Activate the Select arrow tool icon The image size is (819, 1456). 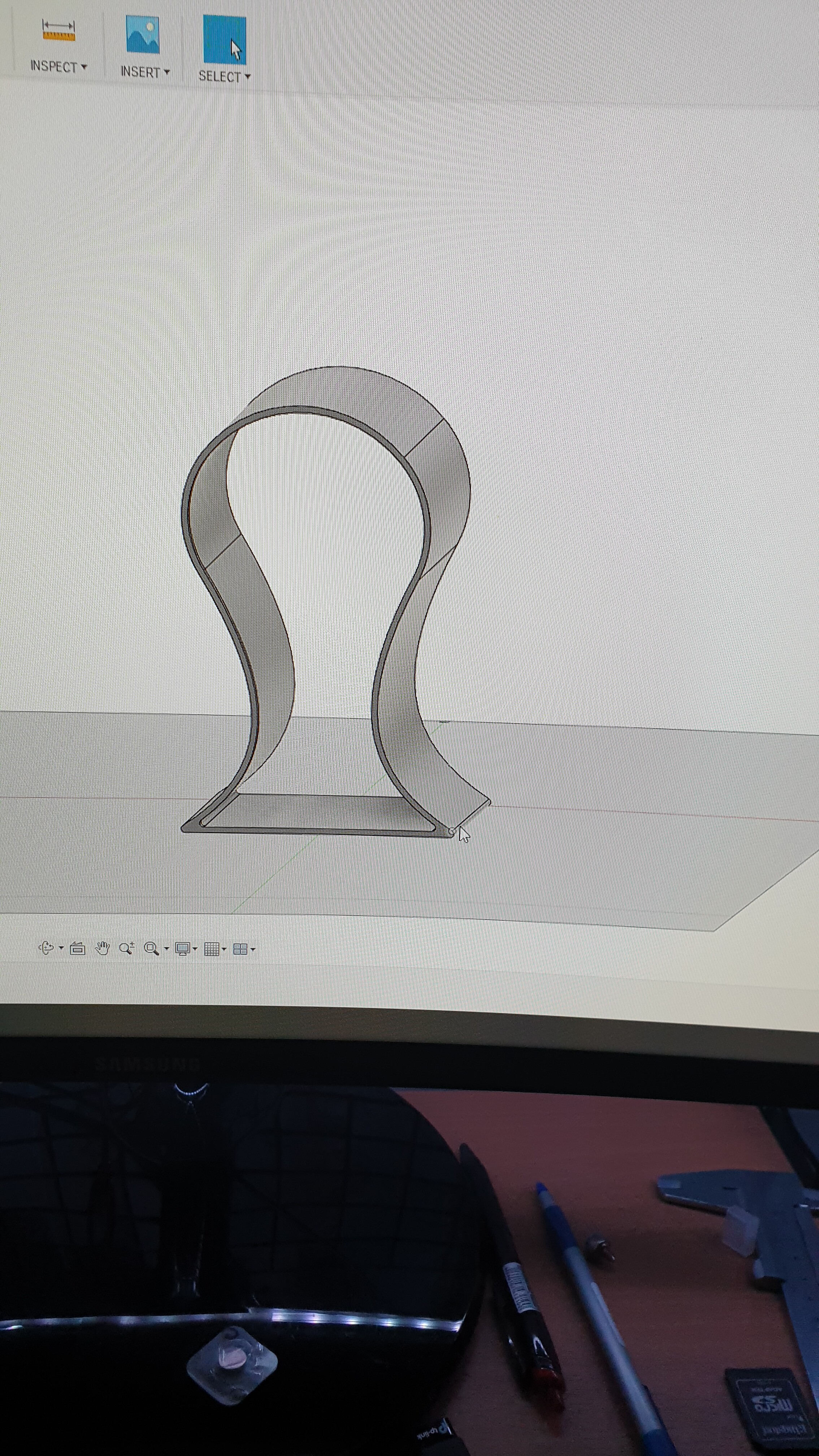point(224,40)
